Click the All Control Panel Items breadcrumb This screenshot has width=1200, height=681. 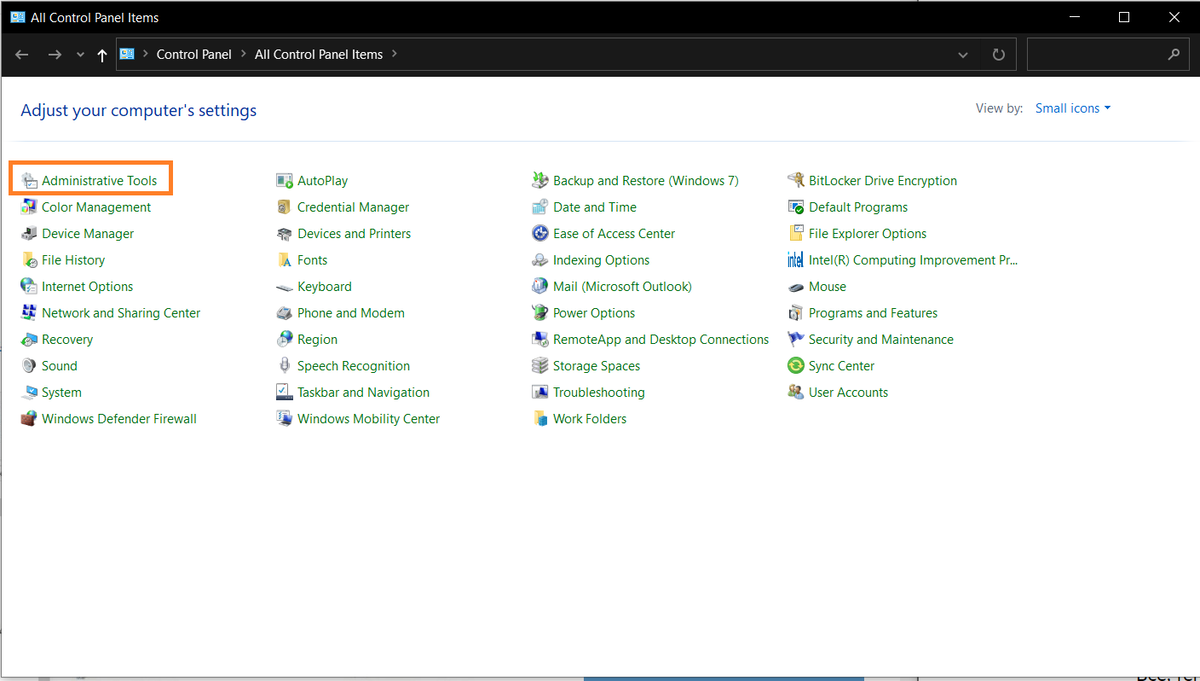[319, 54]
